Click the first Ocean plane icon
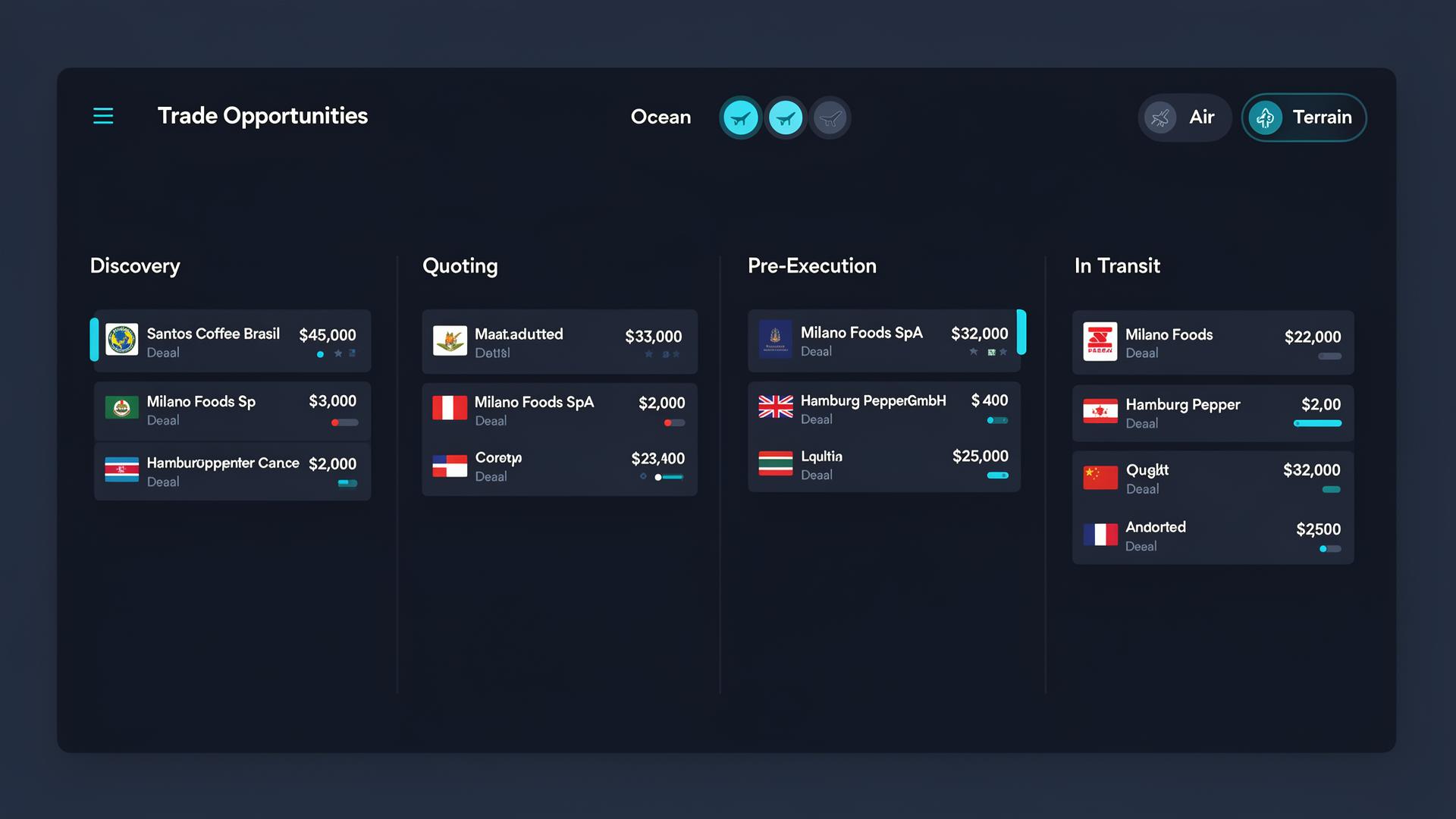Image resolution: width=1456 pixels, height=819 pixels. coord(740,118)
